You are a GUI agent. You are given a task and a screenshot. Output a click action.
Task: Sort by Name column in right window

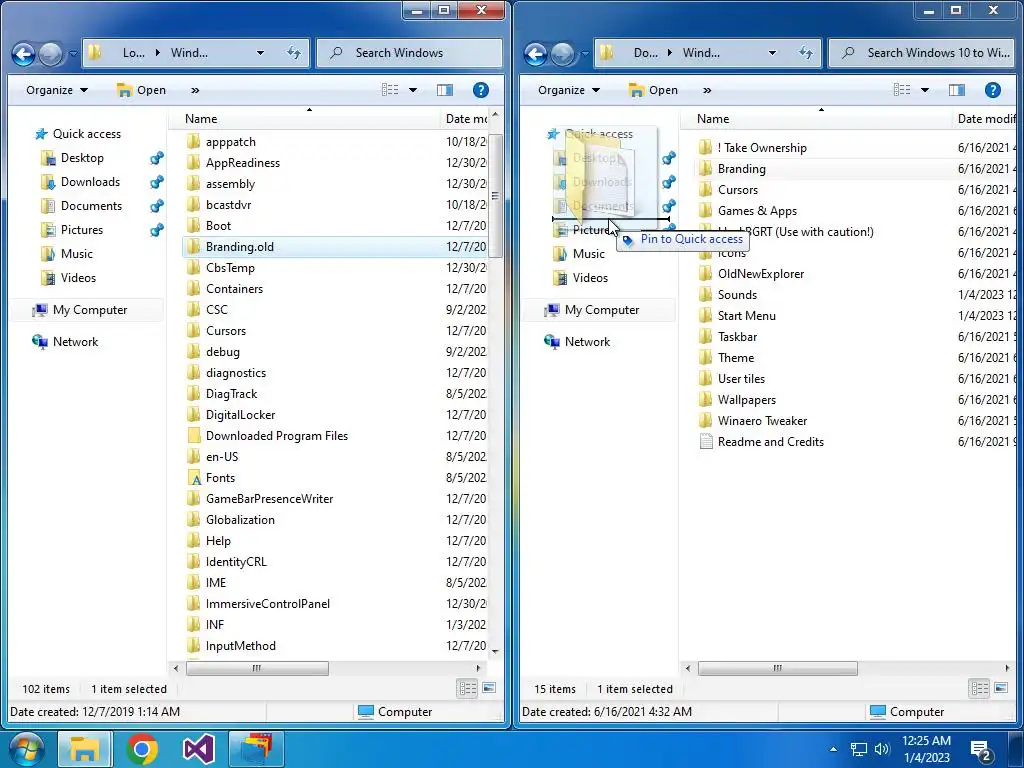click(816, 119)
